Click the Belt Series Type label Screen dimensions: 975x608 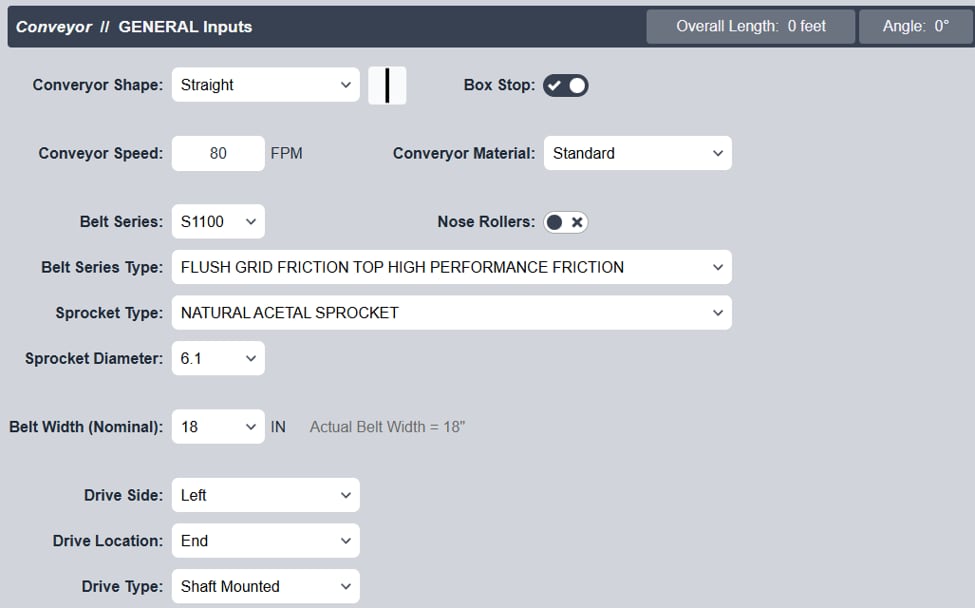coord(102,267)
